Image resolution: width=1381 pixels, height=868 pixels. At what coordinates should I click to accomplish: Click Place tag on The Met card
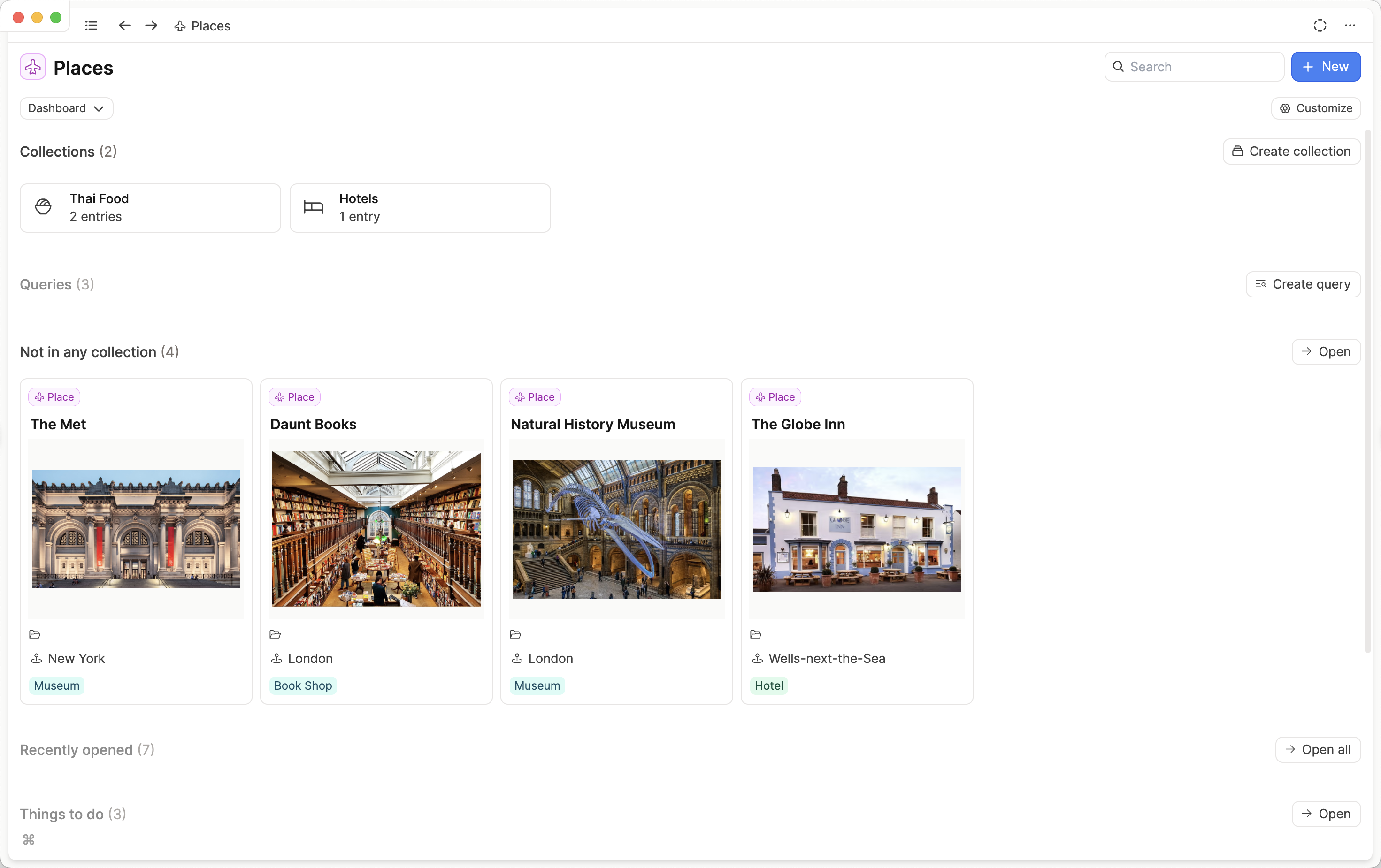(x=54, y=397)
